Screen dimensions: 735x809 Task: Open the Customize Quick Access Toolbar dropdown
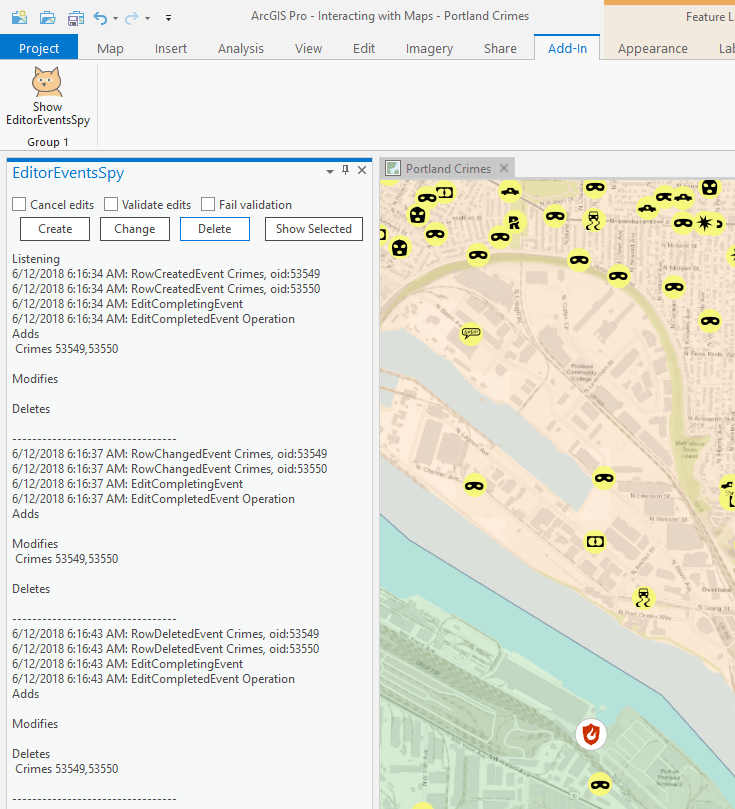pos(168,18)
